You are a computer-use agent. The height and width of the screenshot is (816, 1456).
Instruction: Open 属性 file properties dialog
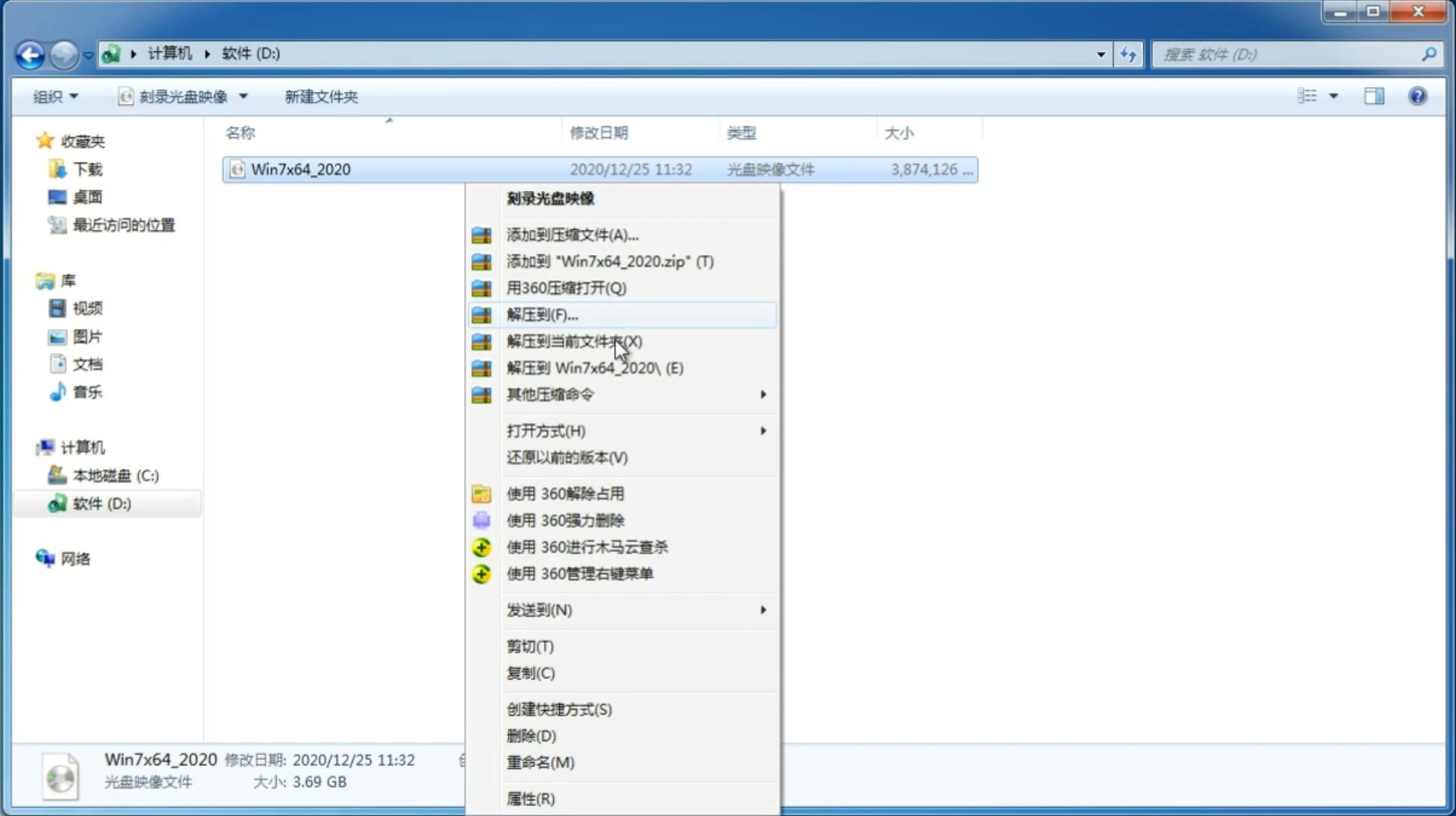530,798
